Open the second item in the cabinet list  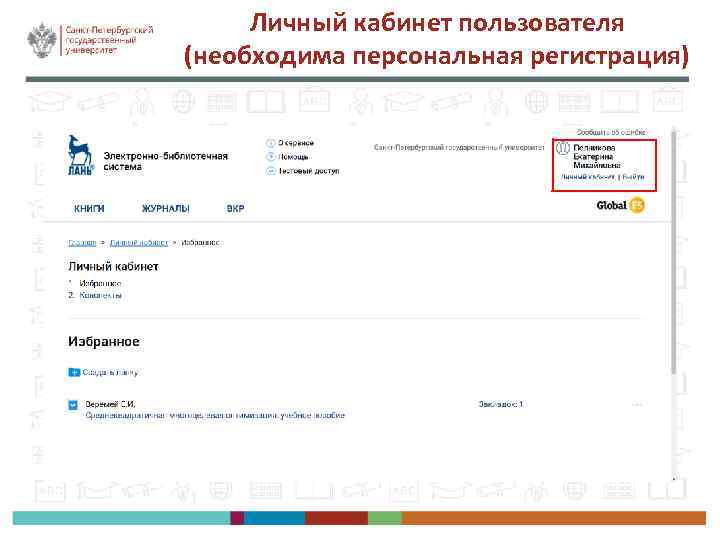point(101,295)
